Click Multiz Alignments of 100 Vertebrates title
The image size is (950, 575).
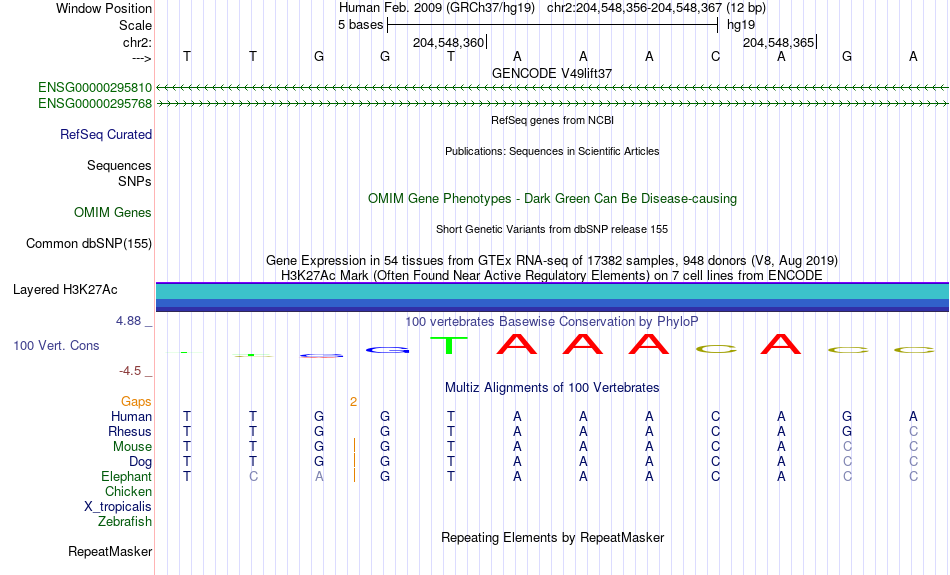(x=552, y=388)
